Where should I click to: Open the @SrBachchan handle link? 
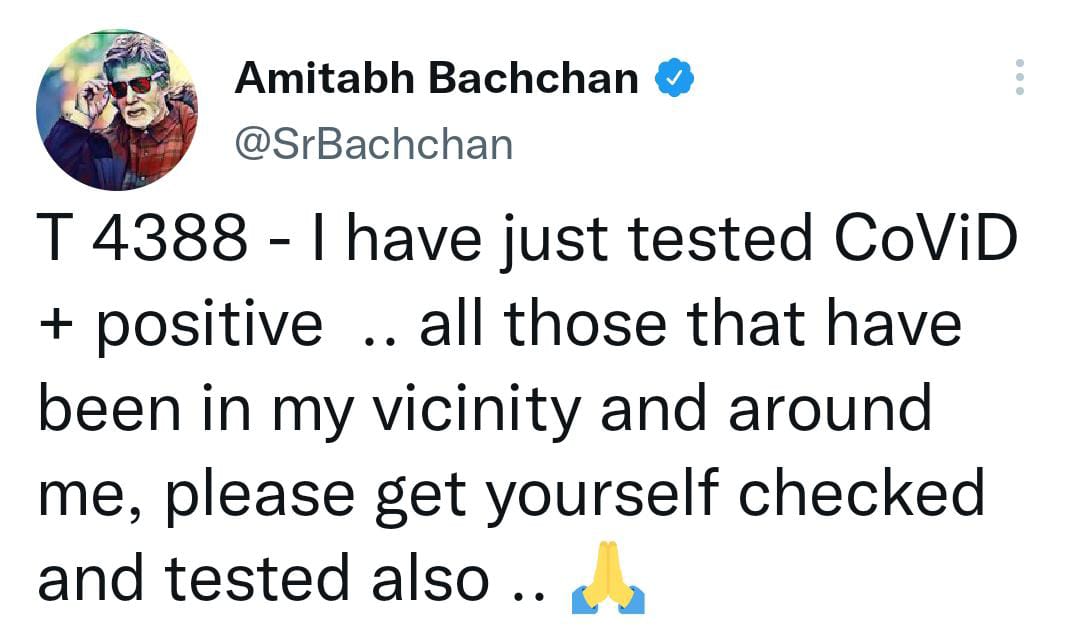click(x=373, y=146)
